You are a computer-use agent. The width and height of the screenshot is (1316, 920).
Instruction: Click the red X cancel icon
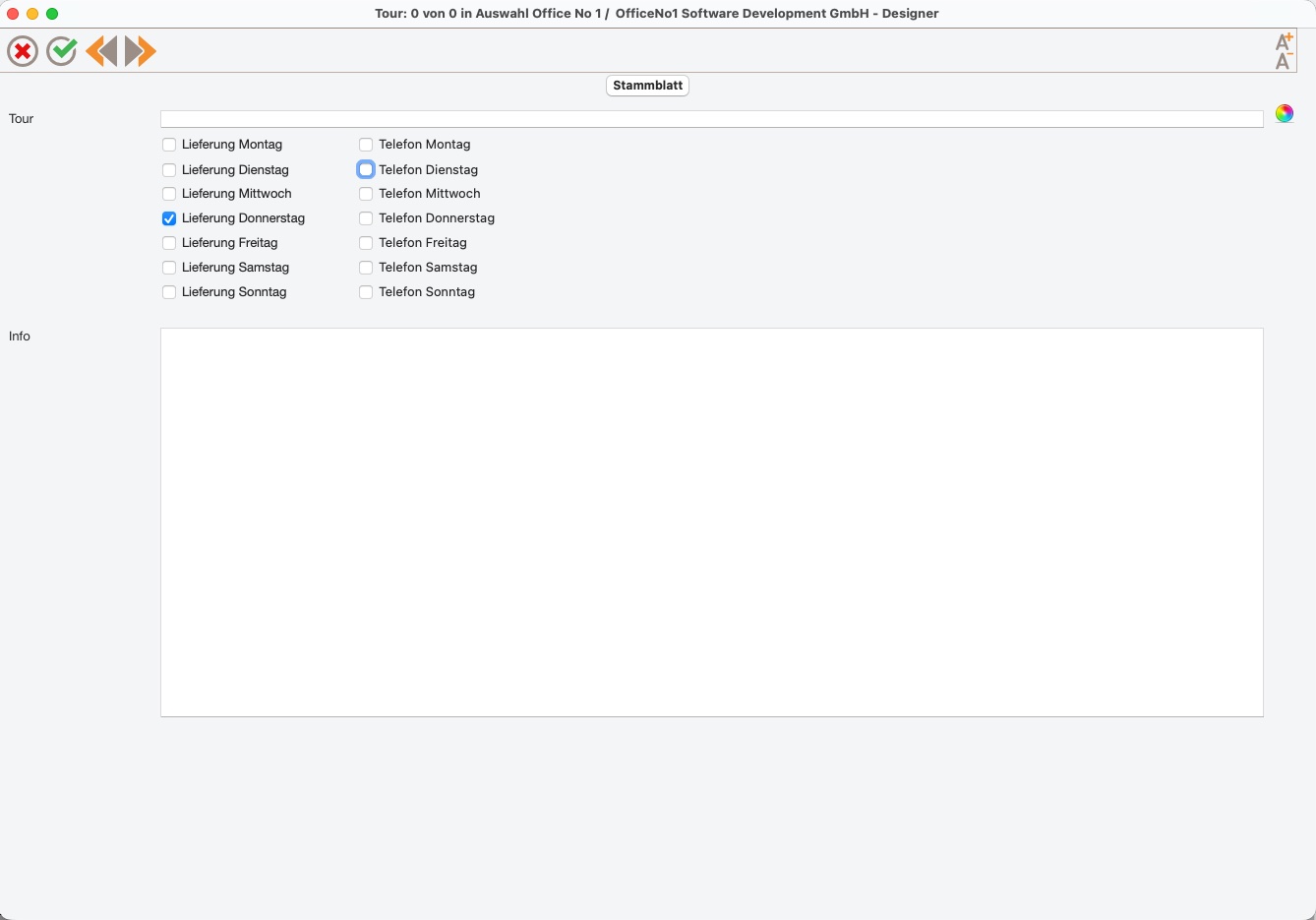tap(23, 51)
